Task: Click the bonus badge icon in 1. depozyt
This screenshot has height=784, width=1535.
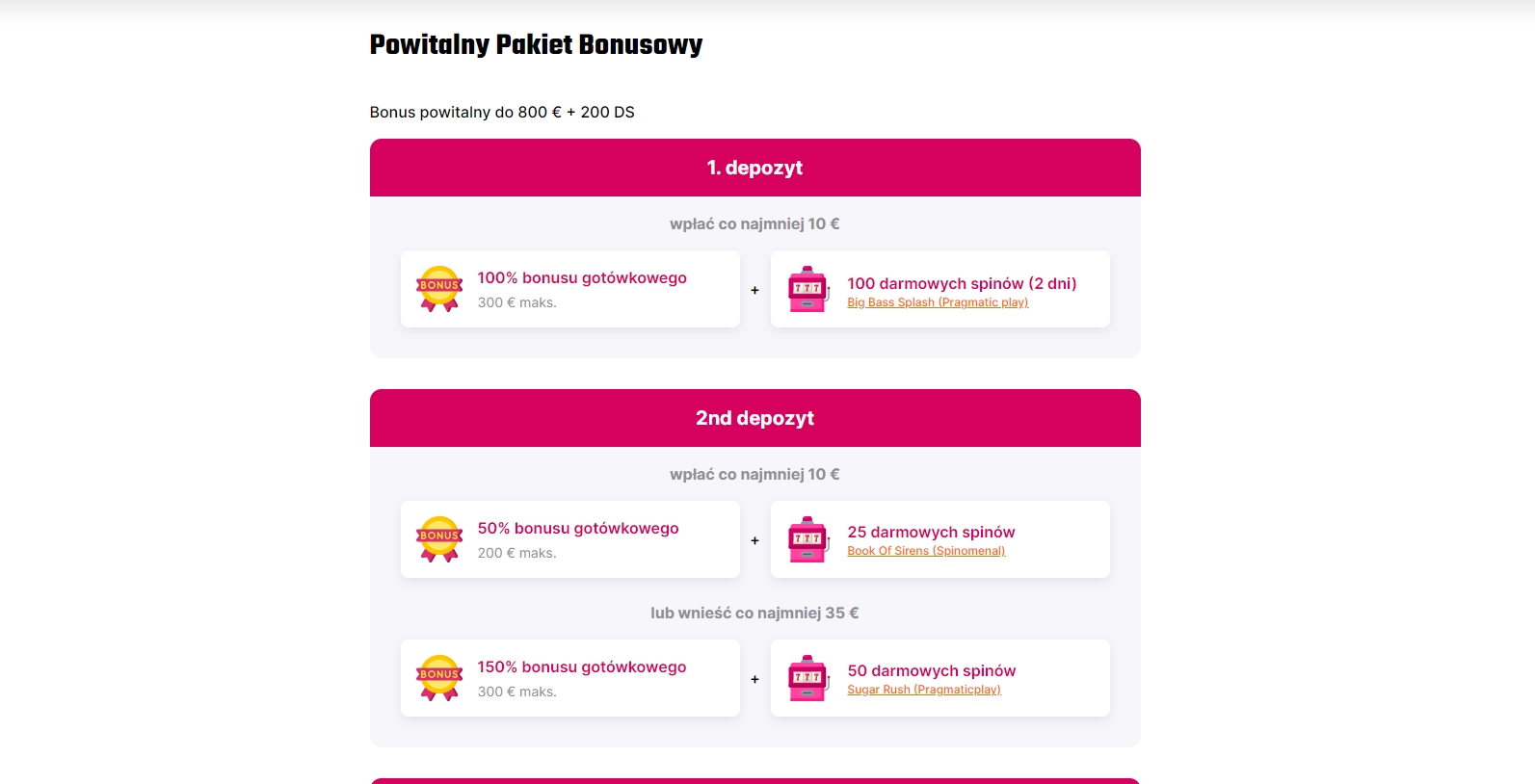Action: click(439, 289)
